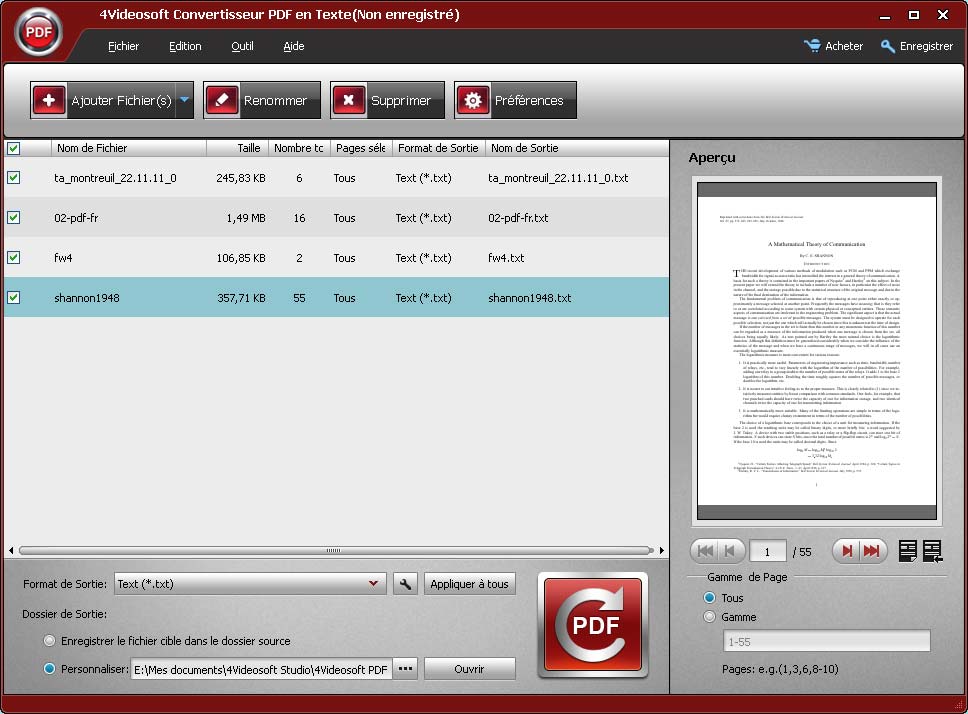968x714 pixels.
Task: Uncheck the select-all checkbox in the header
Action: point(13,147)
